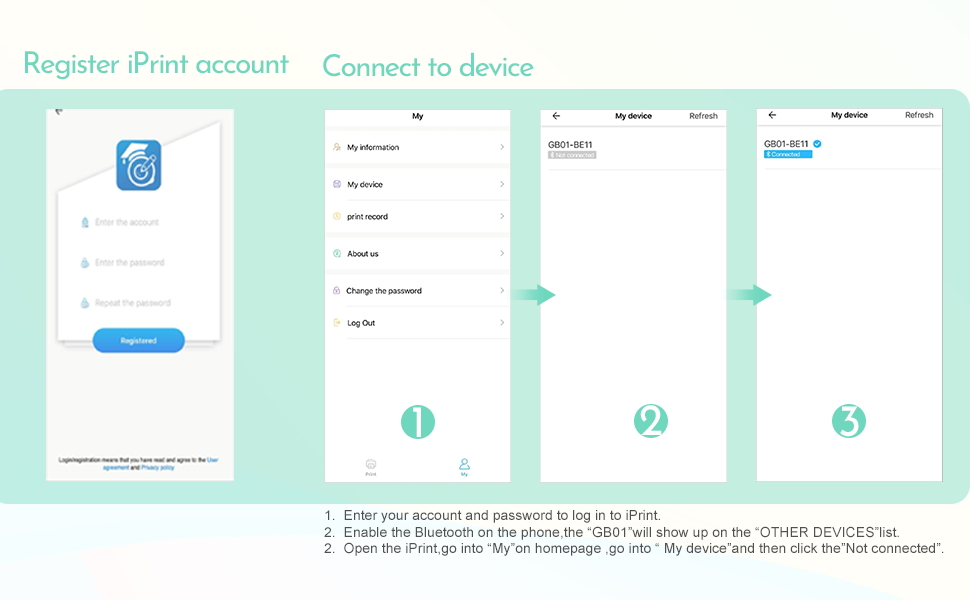Click the My information person icon

pyautogui.click(x=337, y=147)
